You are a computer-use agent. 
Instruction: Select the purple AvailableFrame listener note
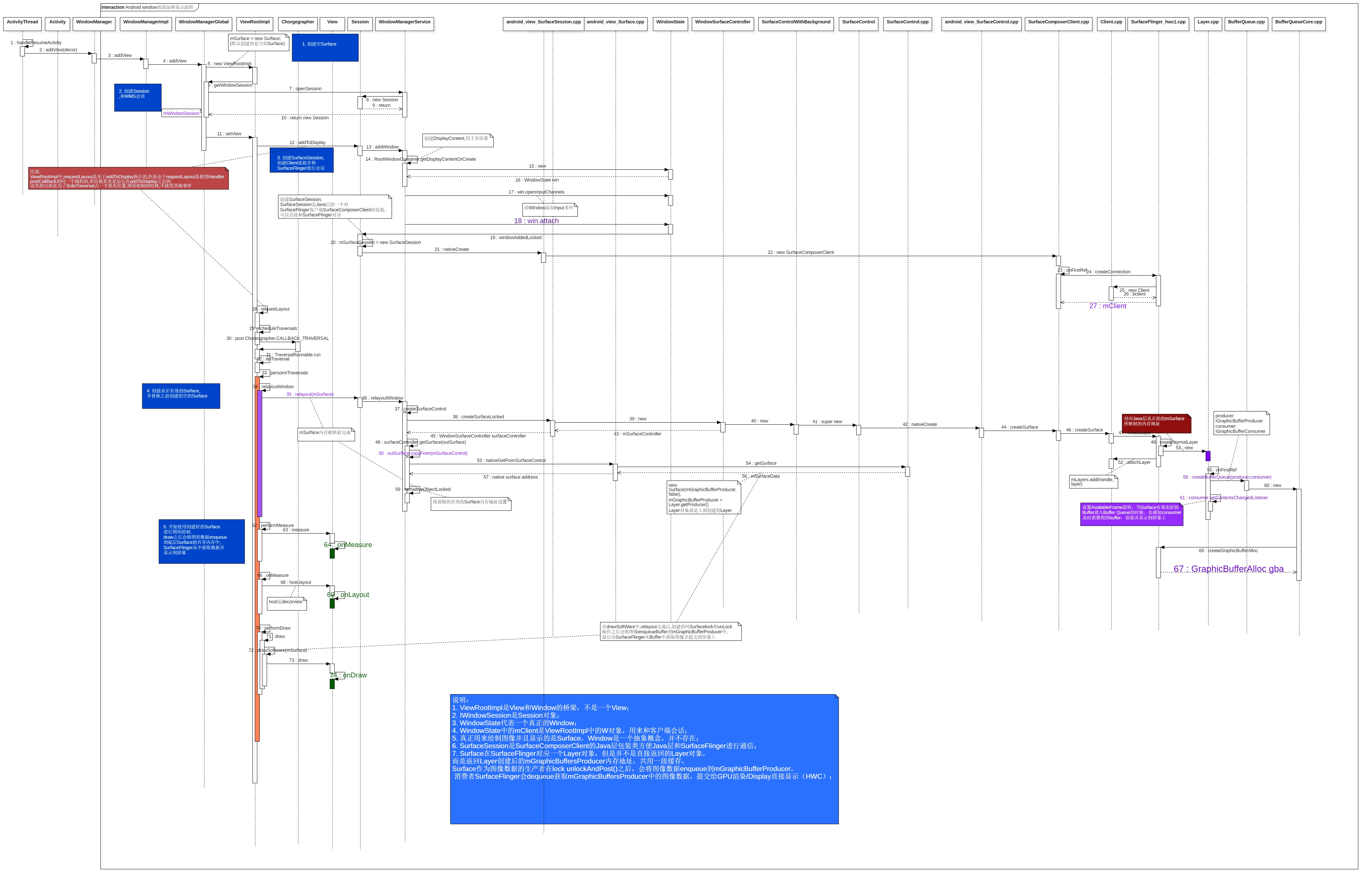(x=1131, y=514)
